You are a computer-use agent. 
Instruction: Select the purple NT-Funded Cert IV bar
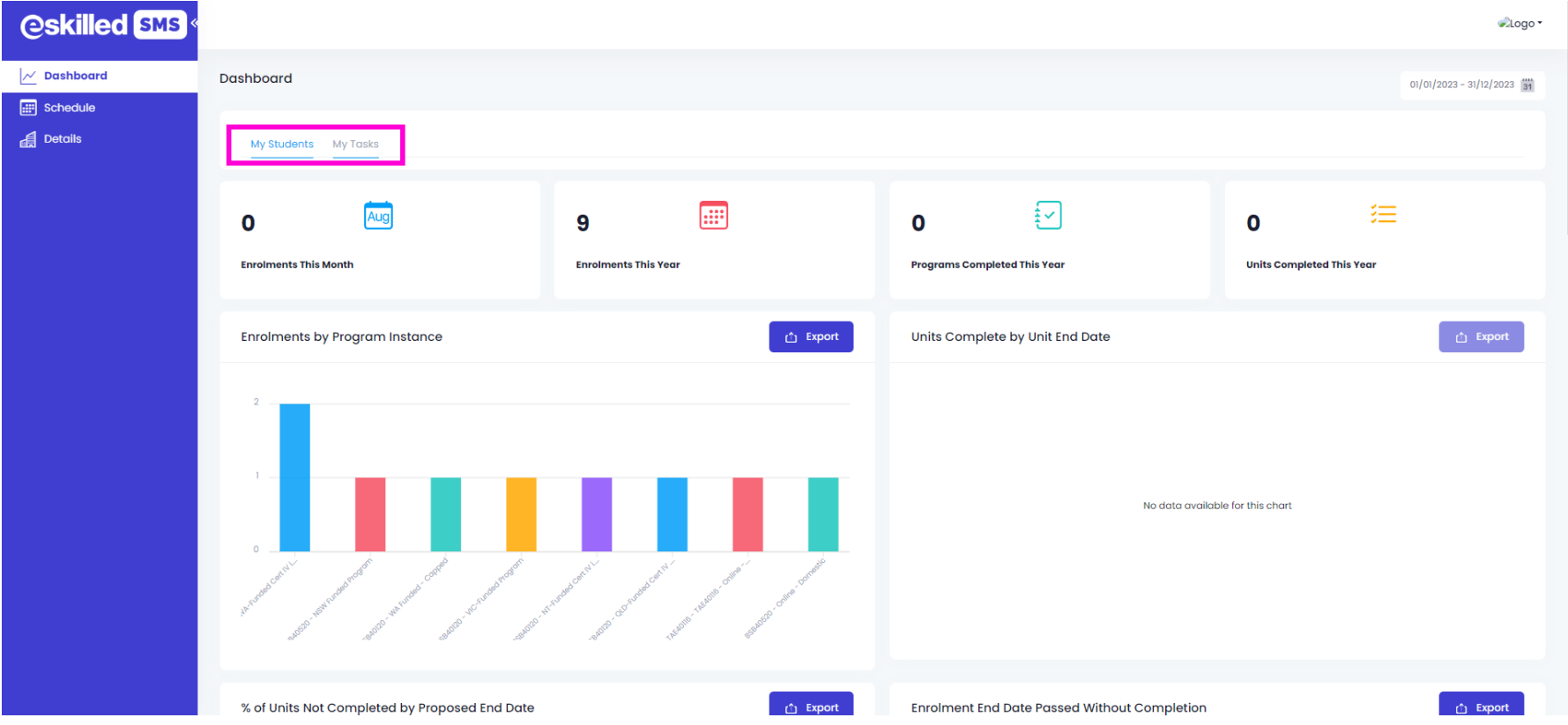coord(597,514)
